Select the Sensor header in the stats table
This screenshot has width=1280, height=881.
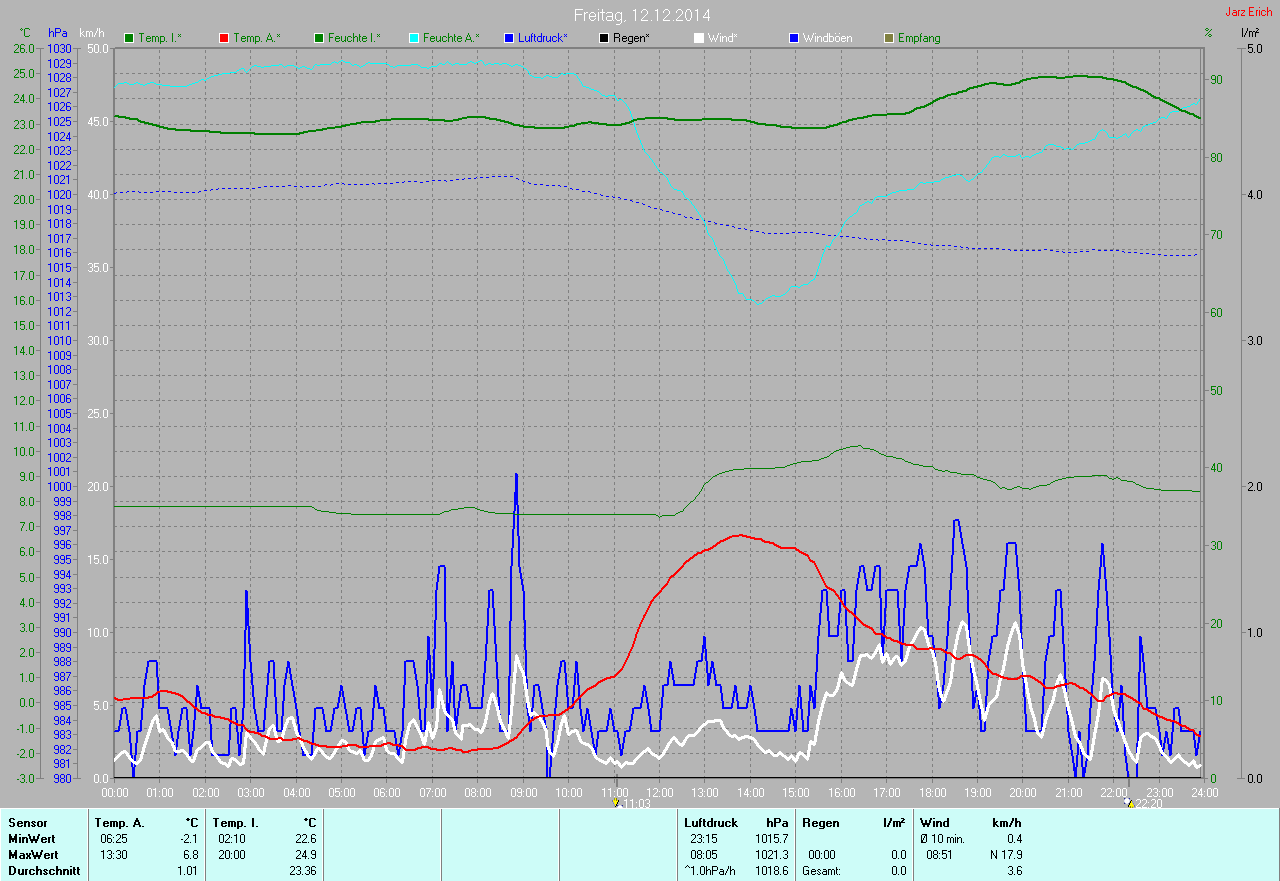coord(27,823)
